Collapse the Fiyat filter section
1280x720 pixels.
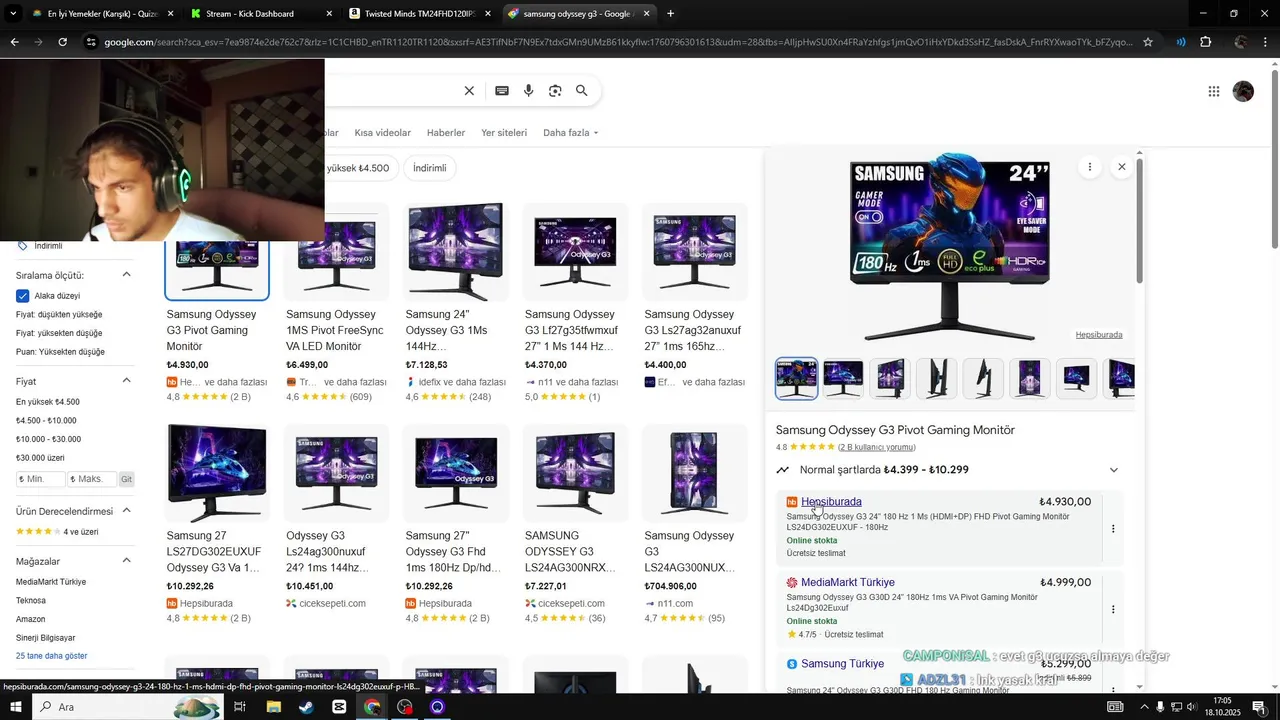pos(127,381)
